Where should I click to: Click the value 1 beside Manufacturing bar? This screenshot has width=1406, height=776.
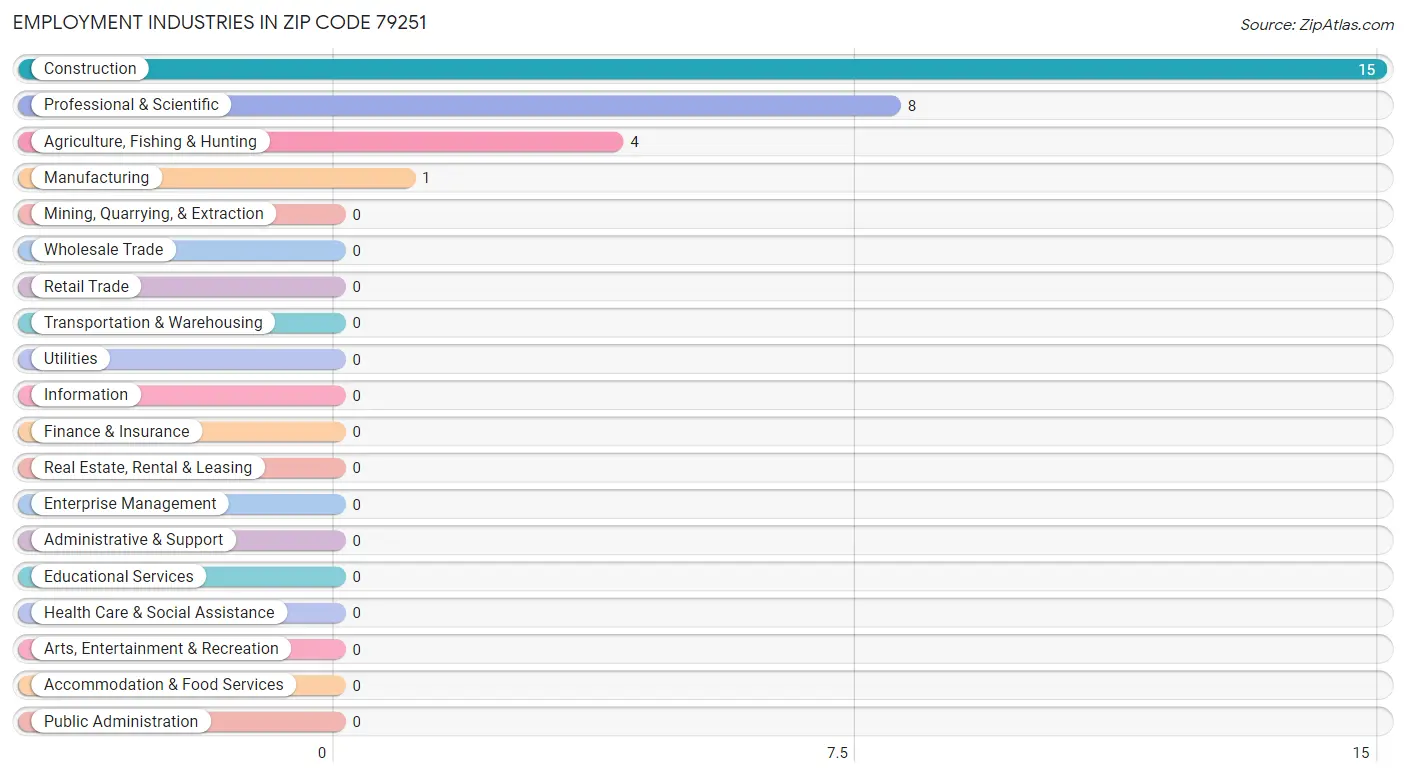click(426, 178)
